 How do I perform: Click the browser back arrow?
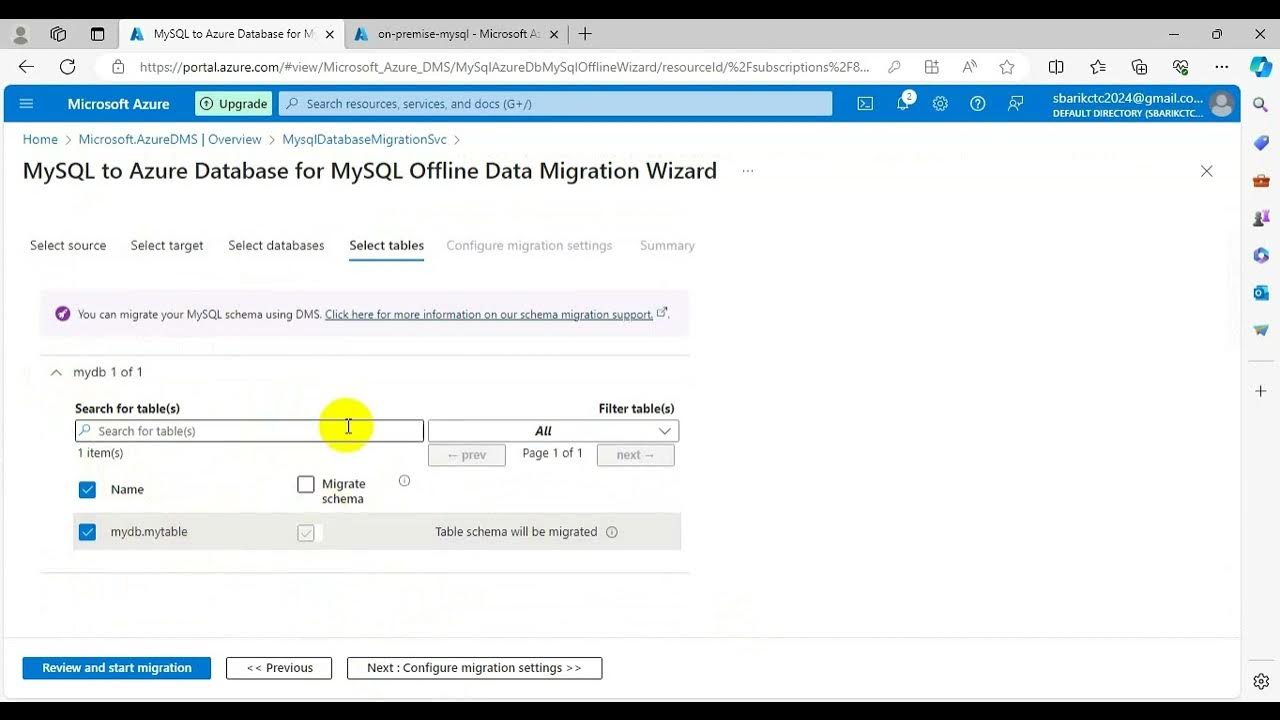[x=27, y=67]
